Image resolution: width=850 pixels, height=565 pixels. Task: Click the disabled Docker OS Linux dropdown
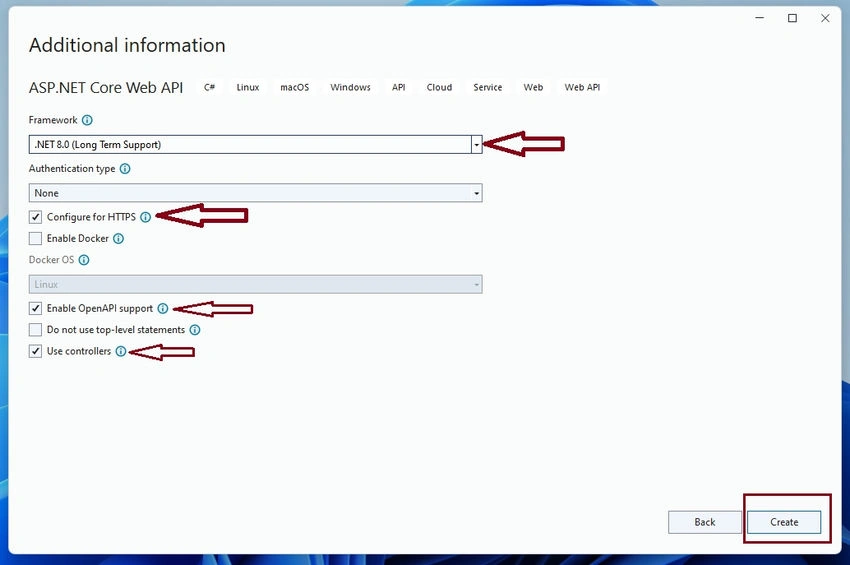click(255, 284)
